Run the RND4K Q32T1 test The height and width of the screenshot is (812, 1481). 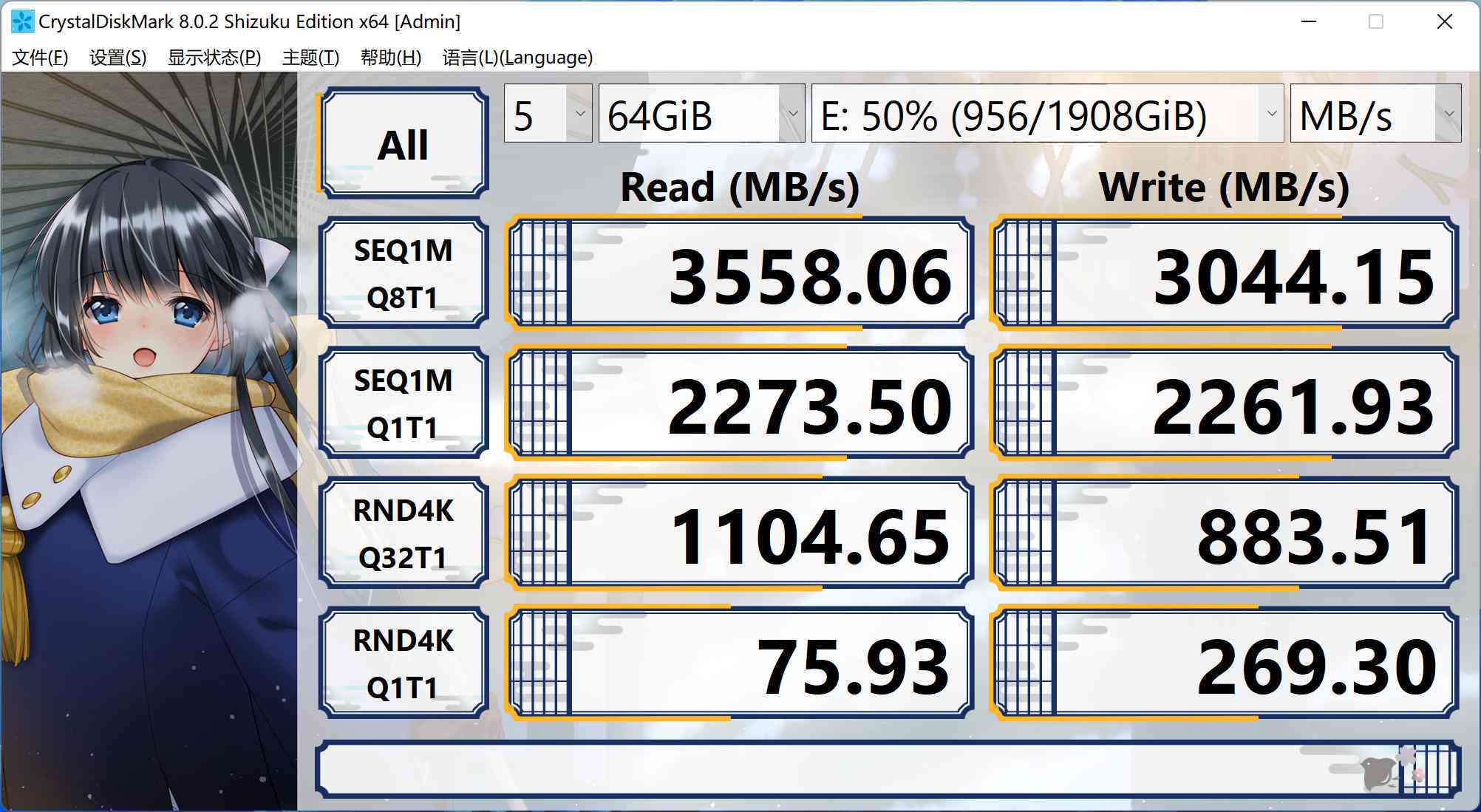(x=404, y=533)
